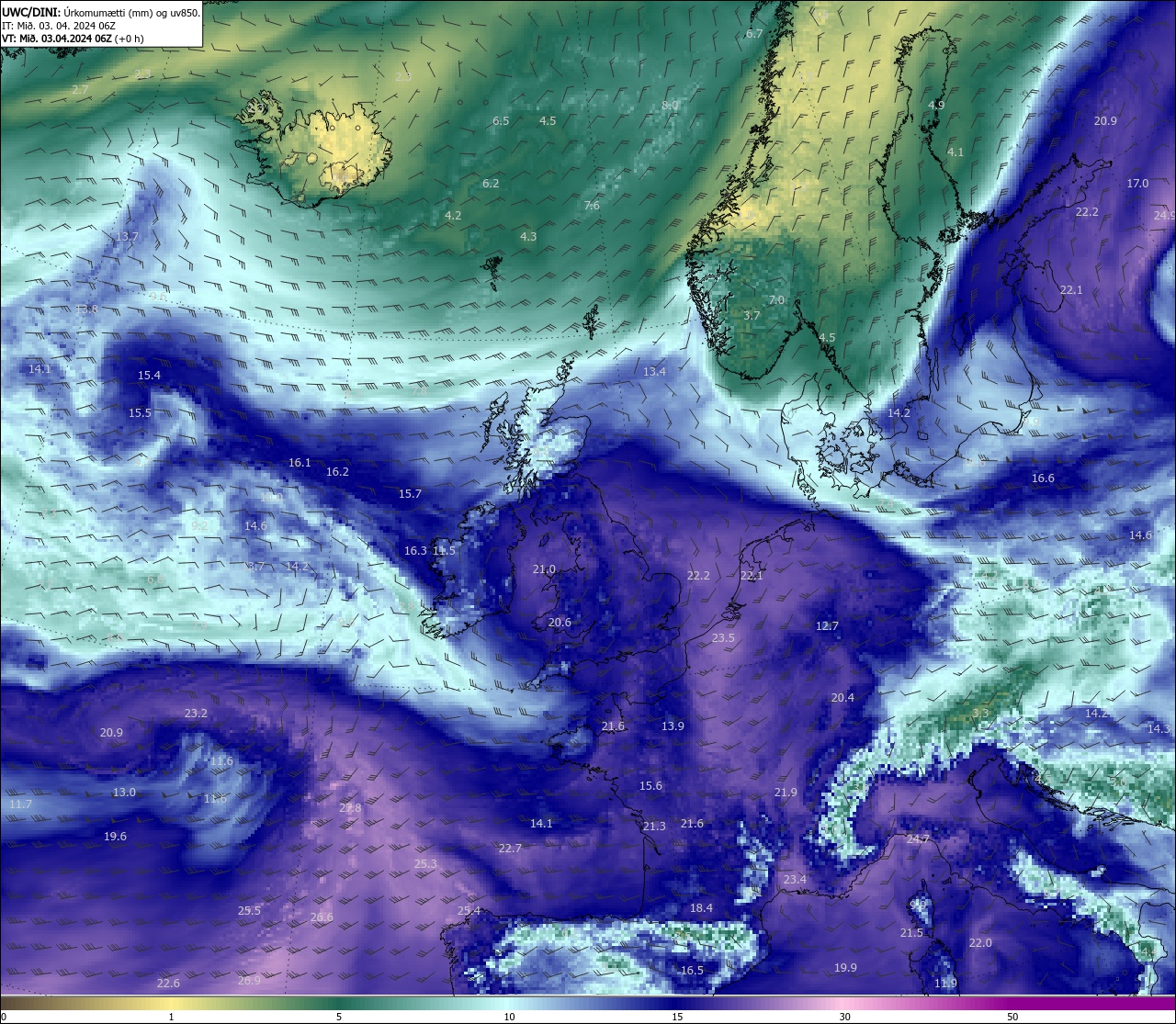Click the map value "22.0"
Viewport: 1176px width, 1024px height.
pos(980,943)
